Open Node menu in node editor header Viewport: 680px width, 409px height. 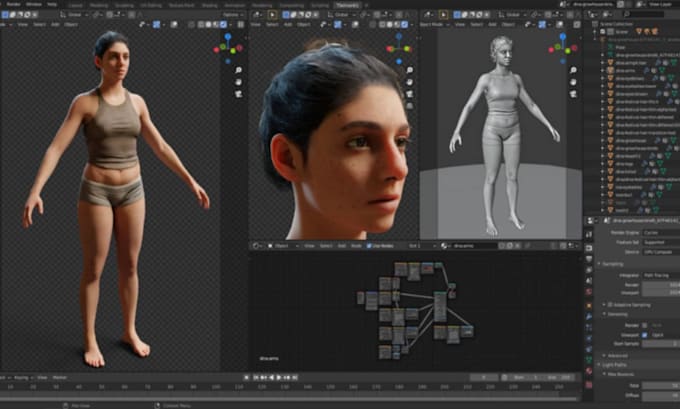click(356, 246)
